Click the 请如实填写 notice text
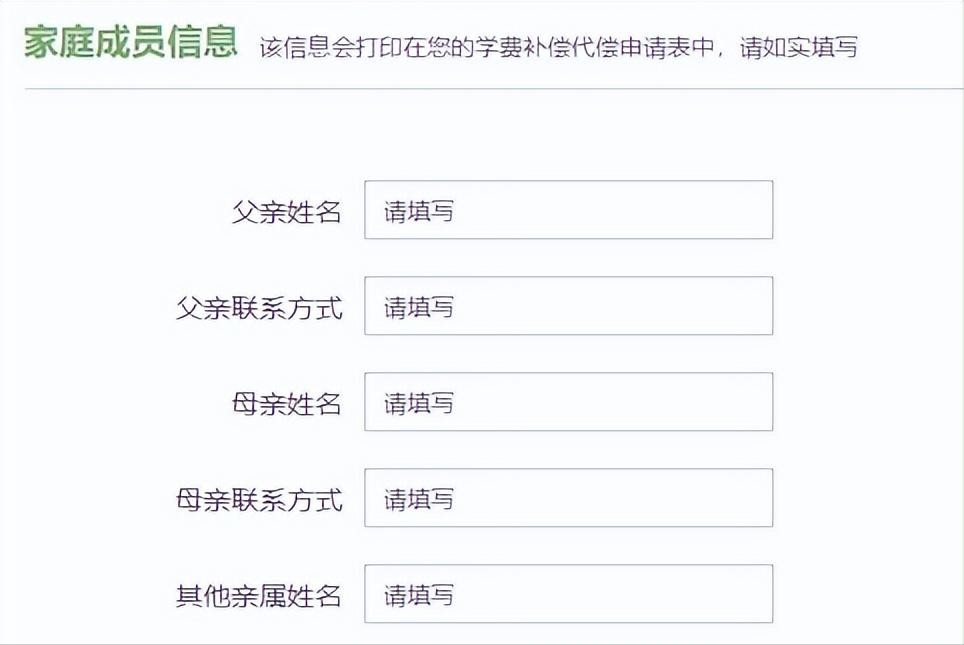964x645 pixels. point(798,47)
